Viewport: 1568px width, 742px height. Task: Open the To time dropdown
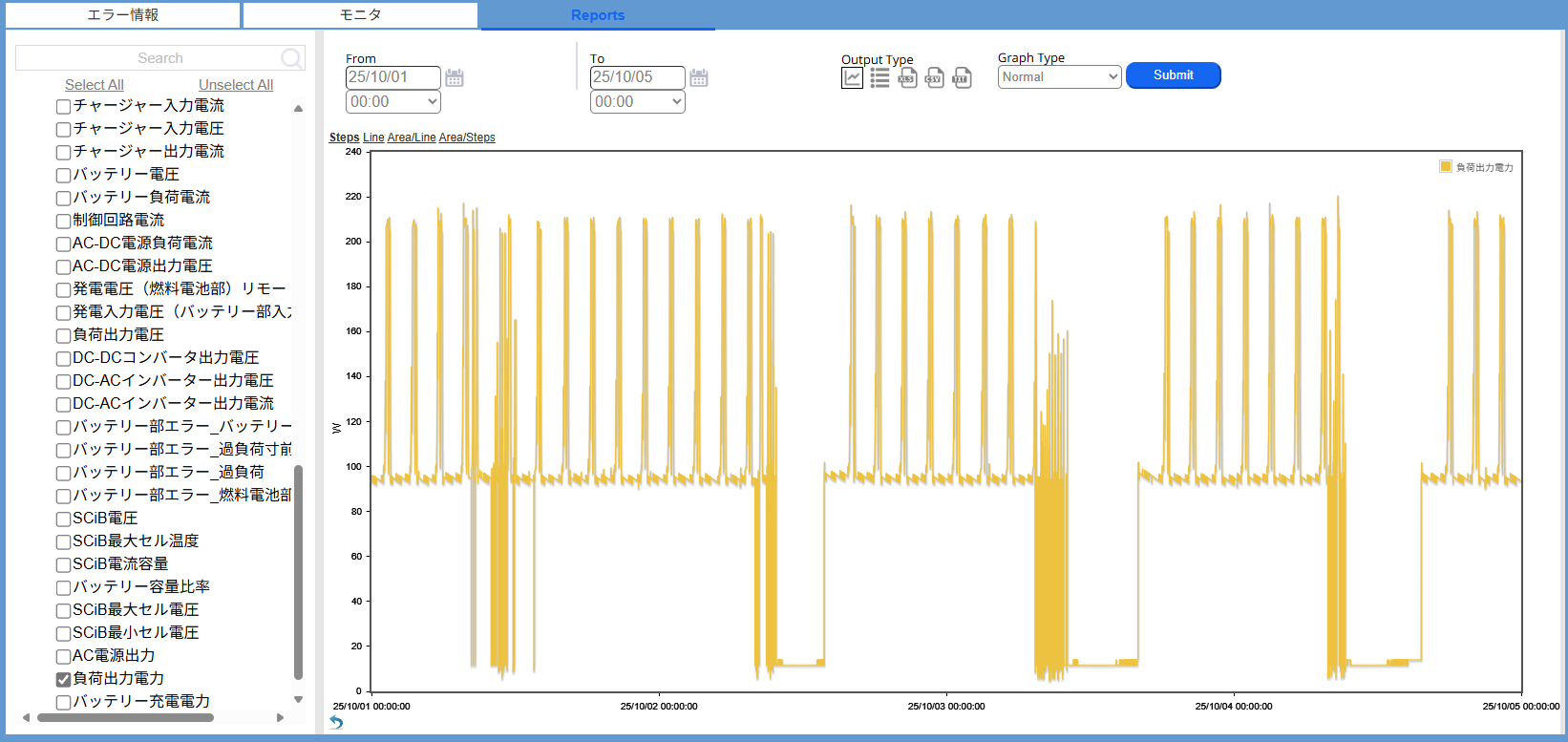638,102
